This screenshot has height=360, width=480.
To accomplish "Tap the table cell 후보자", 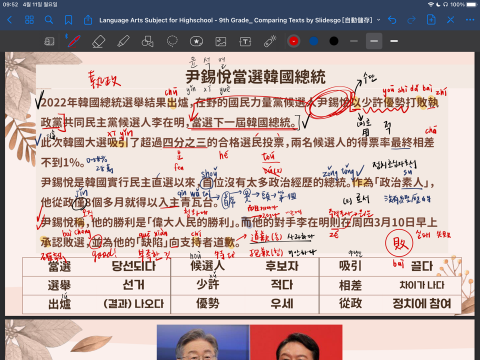I will pyautogui.click(x=282, y=266).
